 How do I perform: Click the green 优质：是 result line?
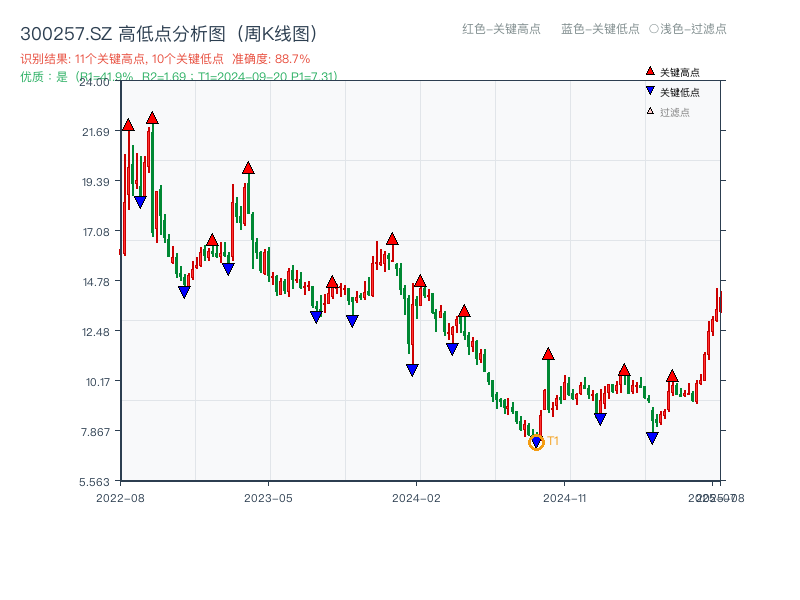coord(179,77)
